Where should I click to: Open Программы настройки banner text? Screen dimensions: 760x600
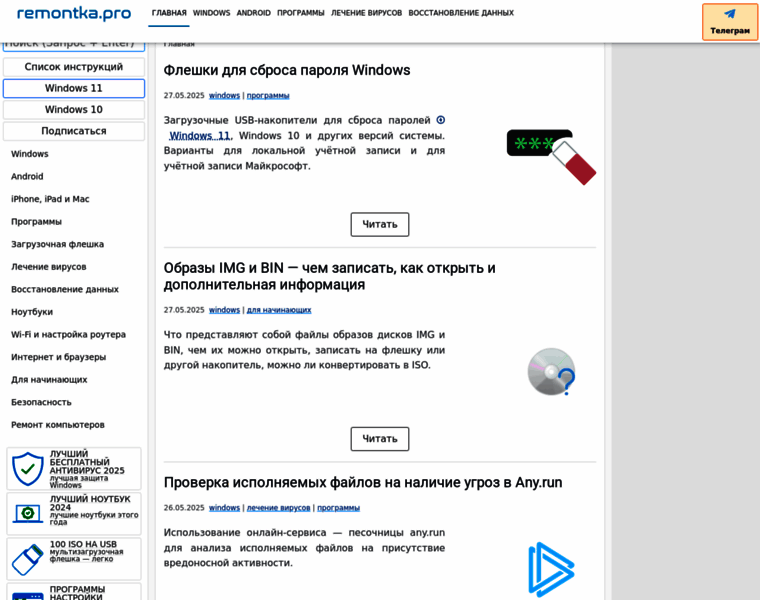click(x=77, y=593)
